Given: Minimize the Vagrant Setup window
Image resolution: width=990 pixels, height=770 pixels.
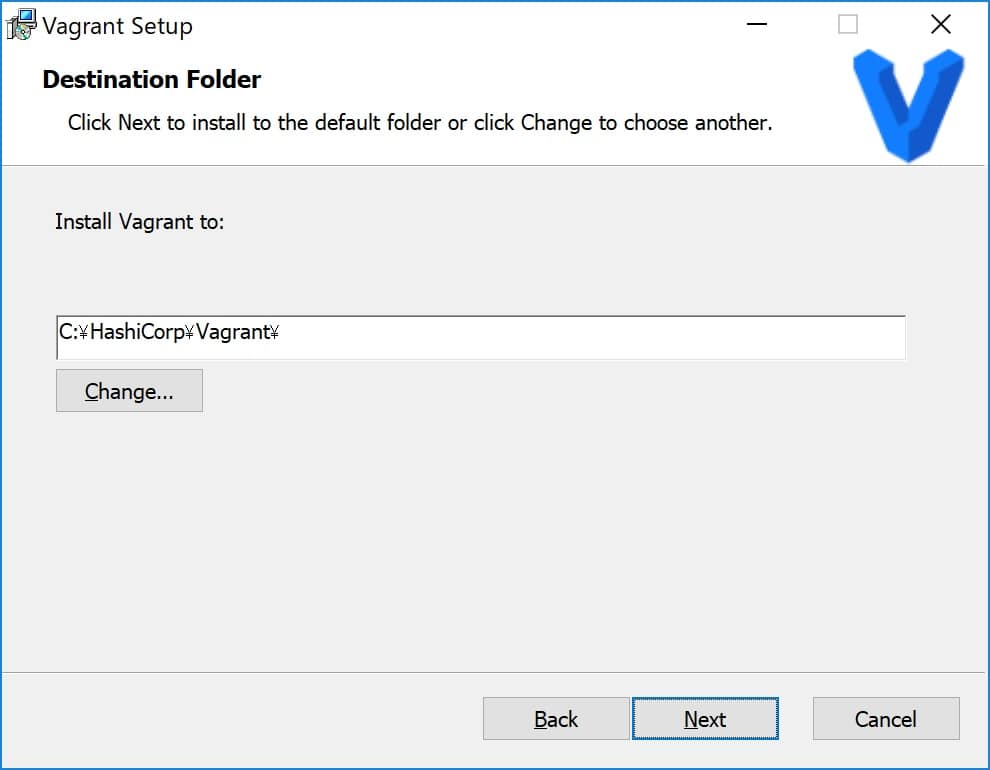Looking at the screenshot, I should click(756, 25).
